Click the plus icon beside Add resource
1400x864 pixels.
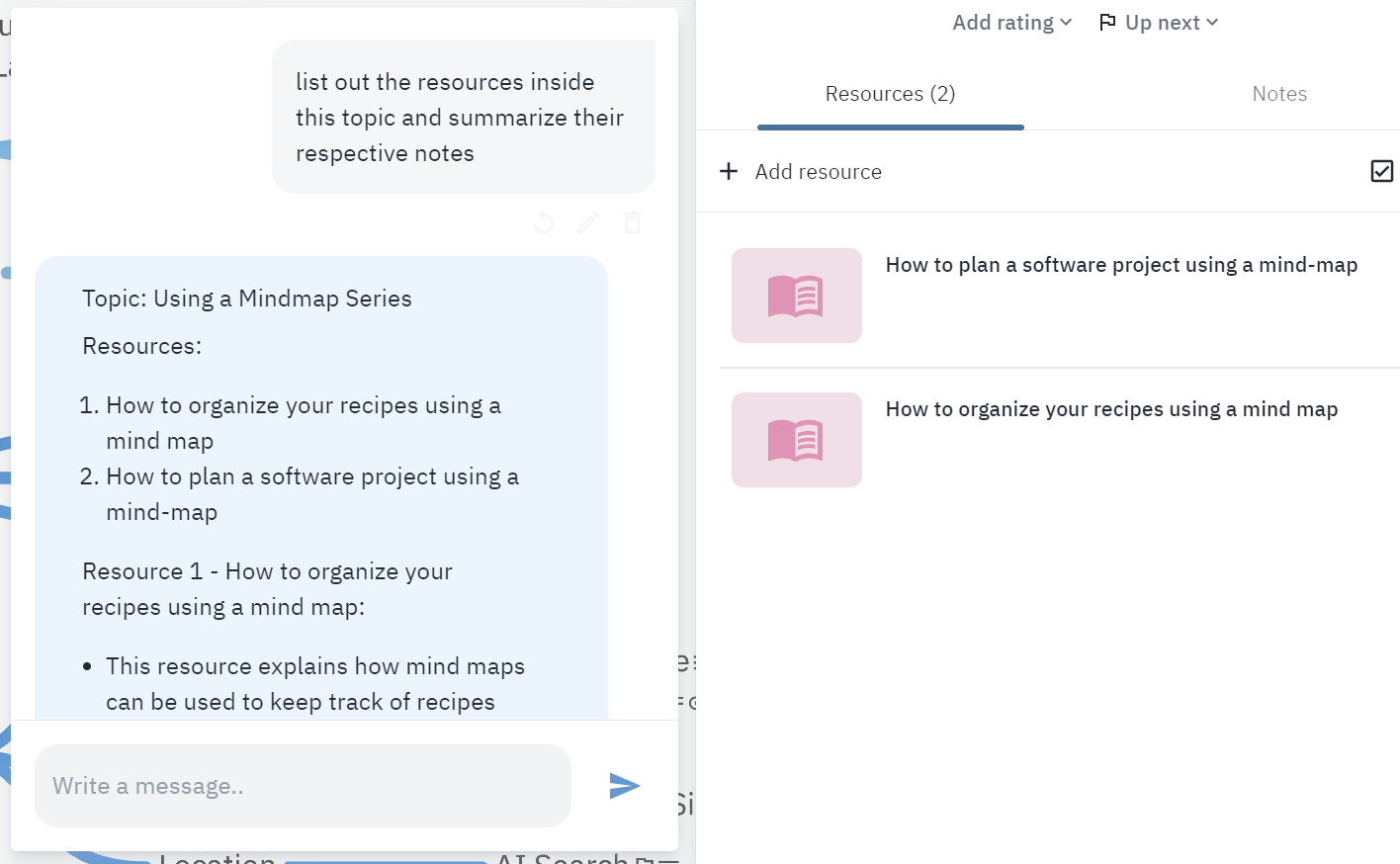(729, 171)
